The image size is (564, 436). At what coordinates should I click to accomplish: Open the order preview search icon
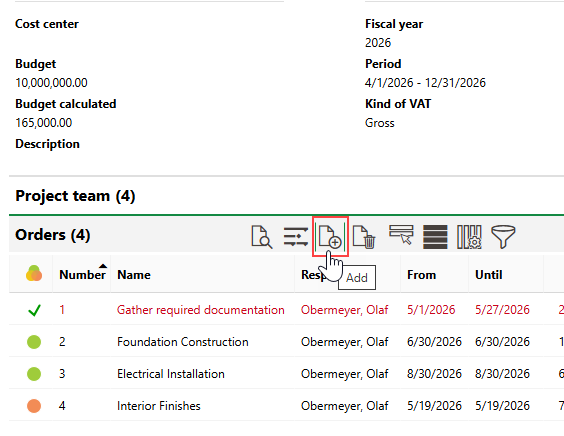[261, 237]
